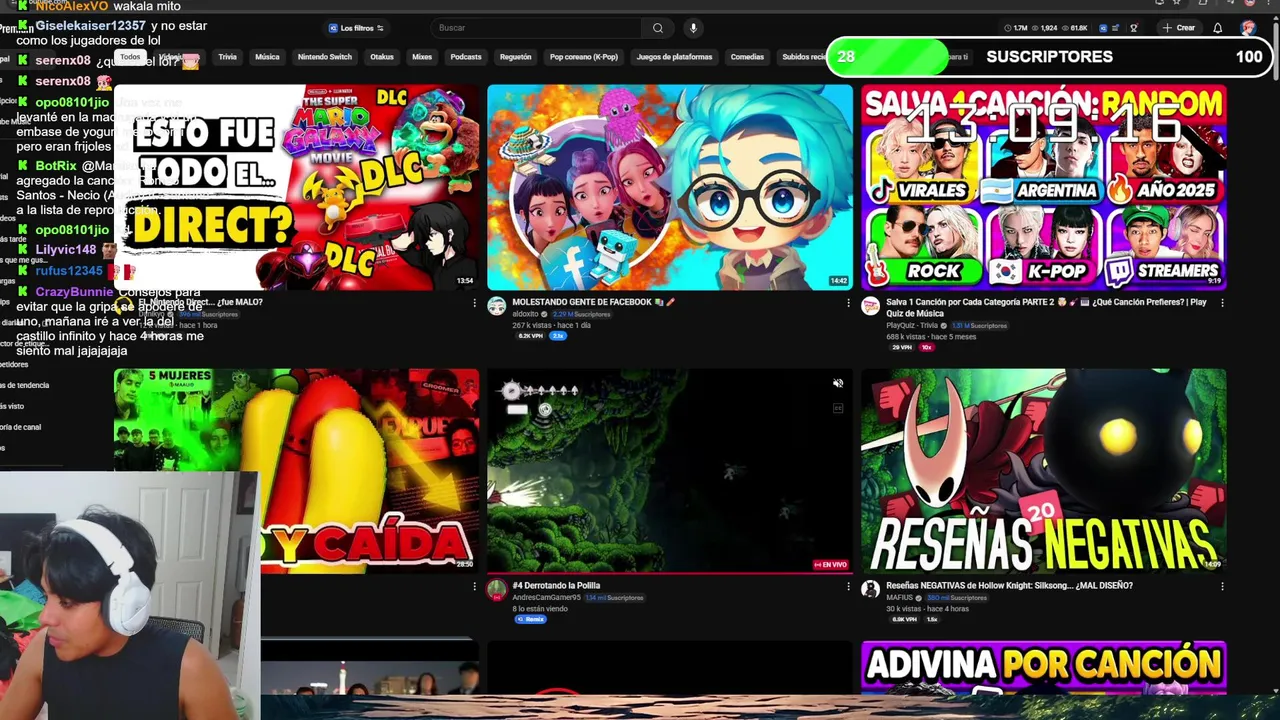The image size is (1280, 720).
Task: Open the Nintendo Direct video thumbnail
Action: point(297,187)
